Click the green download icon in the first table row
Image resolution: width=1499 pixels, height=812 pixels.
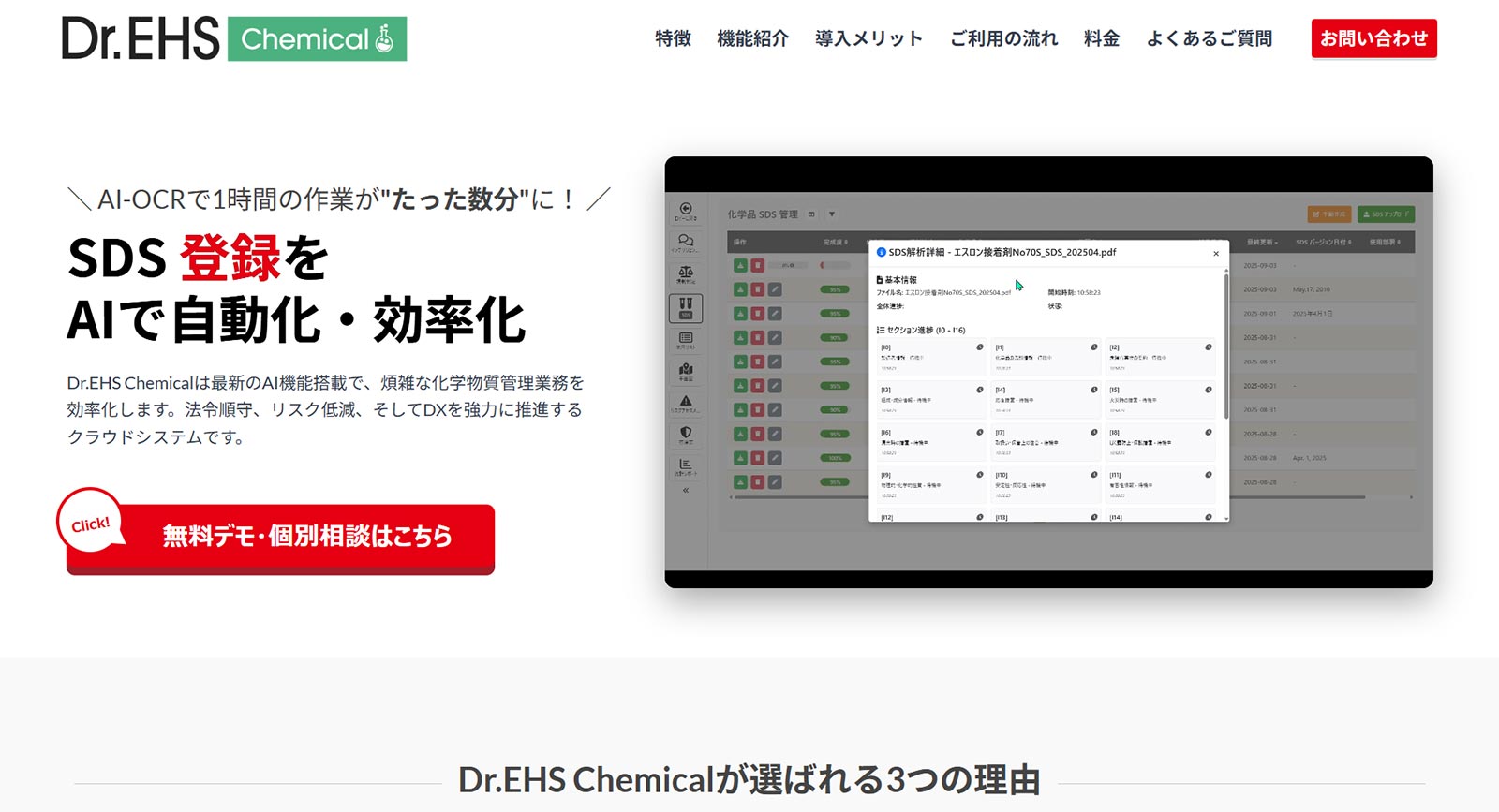[x=740, y=265]
